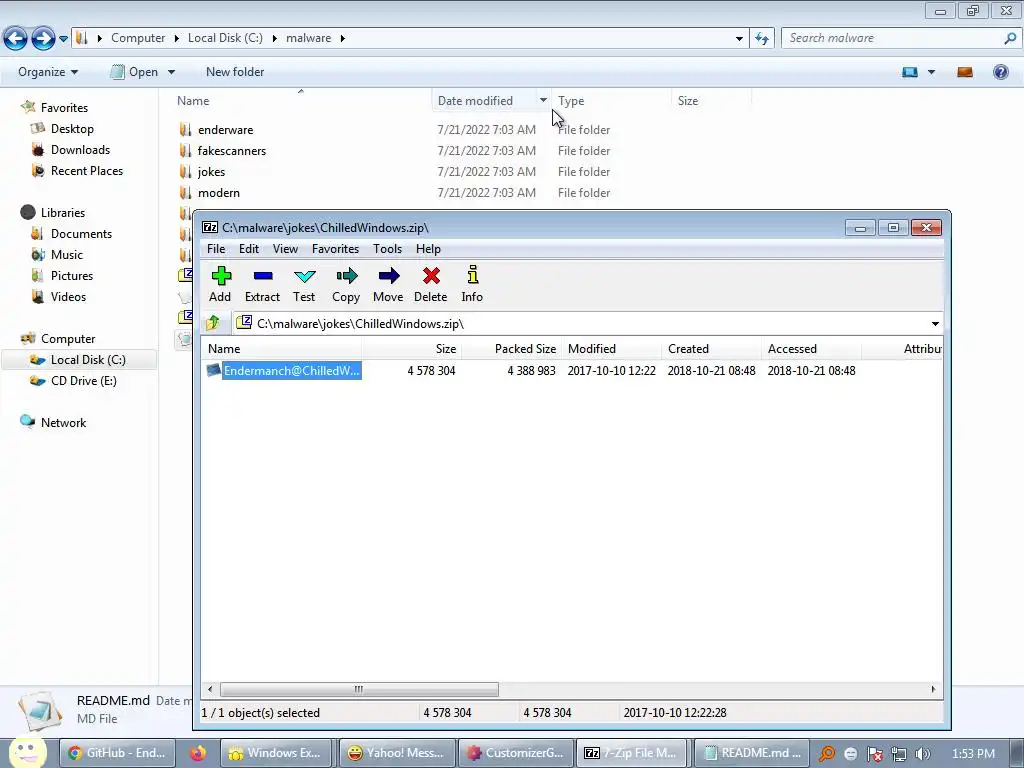The image size is (1024, 768).
Task: Sort 7-Zip list by Created column
Action: pos(711,349)
